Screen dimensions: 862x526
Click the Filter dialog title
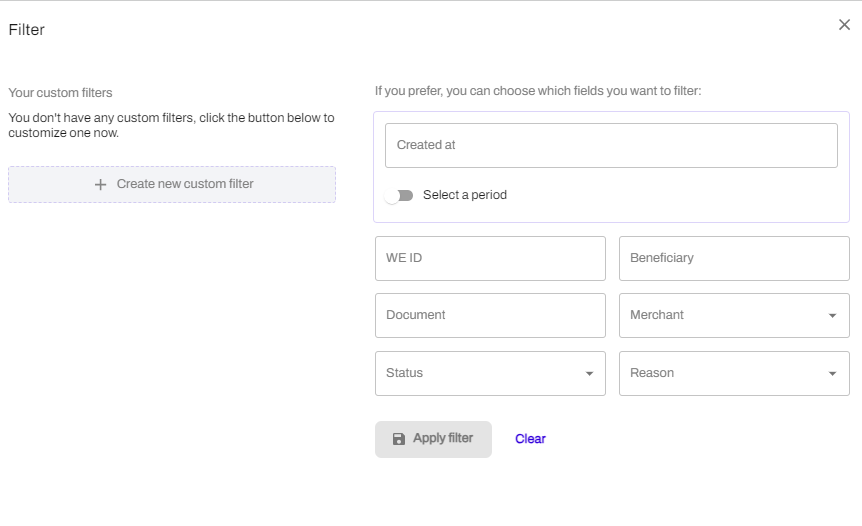[x=26, y=30]
